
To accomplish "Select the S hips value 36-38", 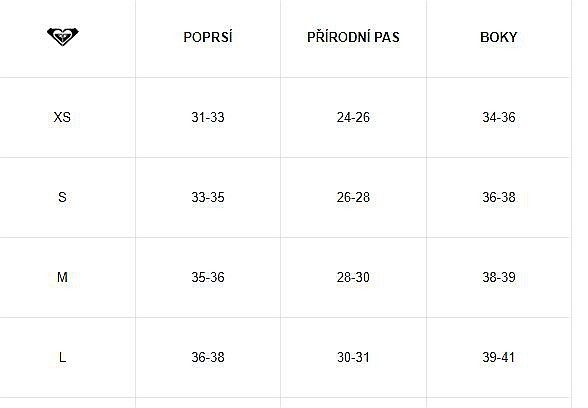I will coord(499,197).
